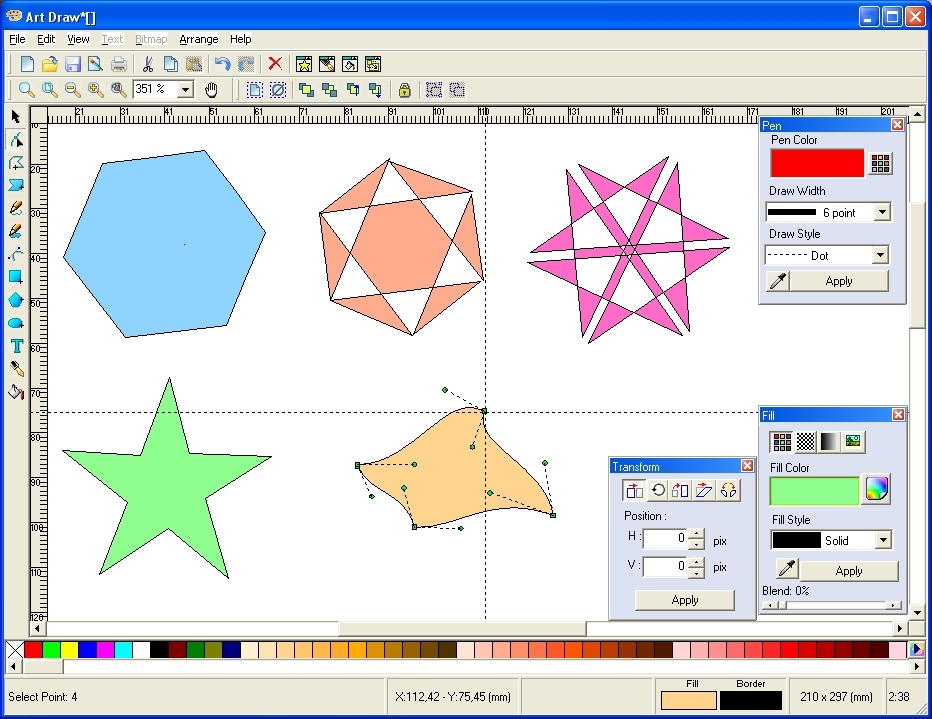Click the red delete X icon
The image size is (932, 719).
coord(275,64)
